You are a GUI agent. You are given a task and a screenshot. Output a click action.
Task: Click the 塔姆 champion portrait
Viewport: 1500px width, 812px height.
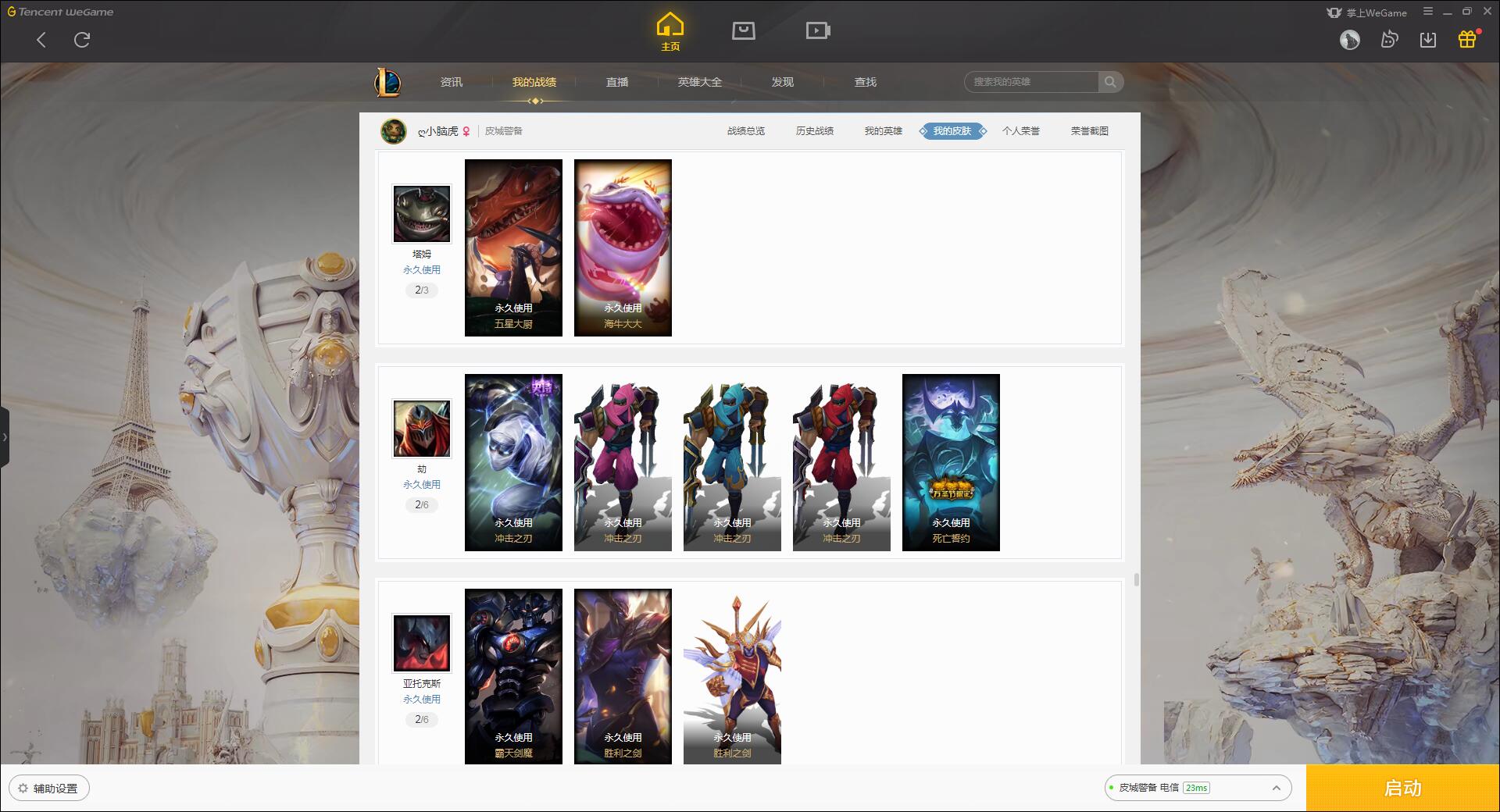tap(422, 214)
